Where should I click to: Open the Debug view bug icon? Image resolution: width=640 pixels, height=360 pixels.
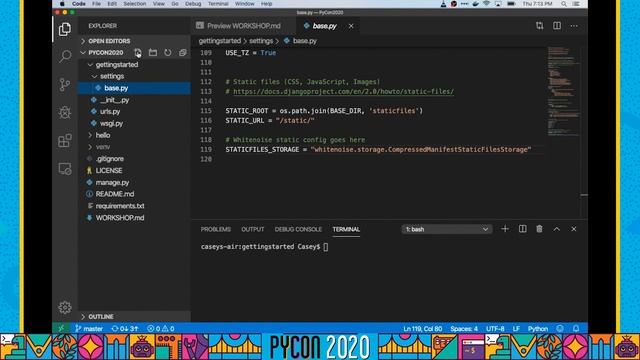(x=65, y=113)
